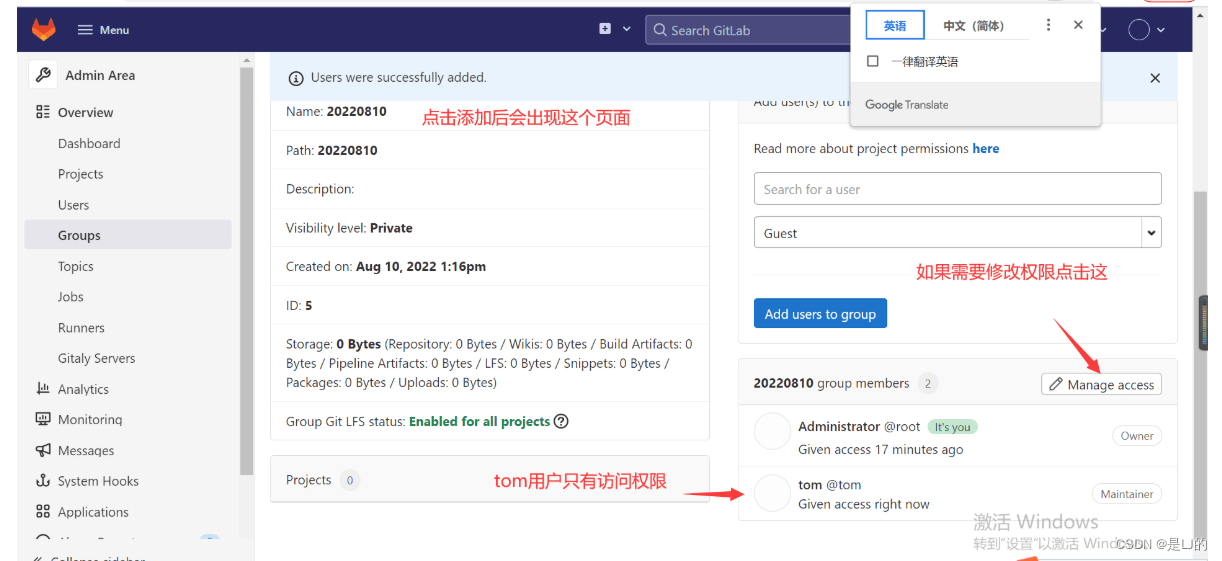Click the Monitoring monitor icon
Screen dimensions: 1222x561
pyautogui.click(x=43, y=420)
